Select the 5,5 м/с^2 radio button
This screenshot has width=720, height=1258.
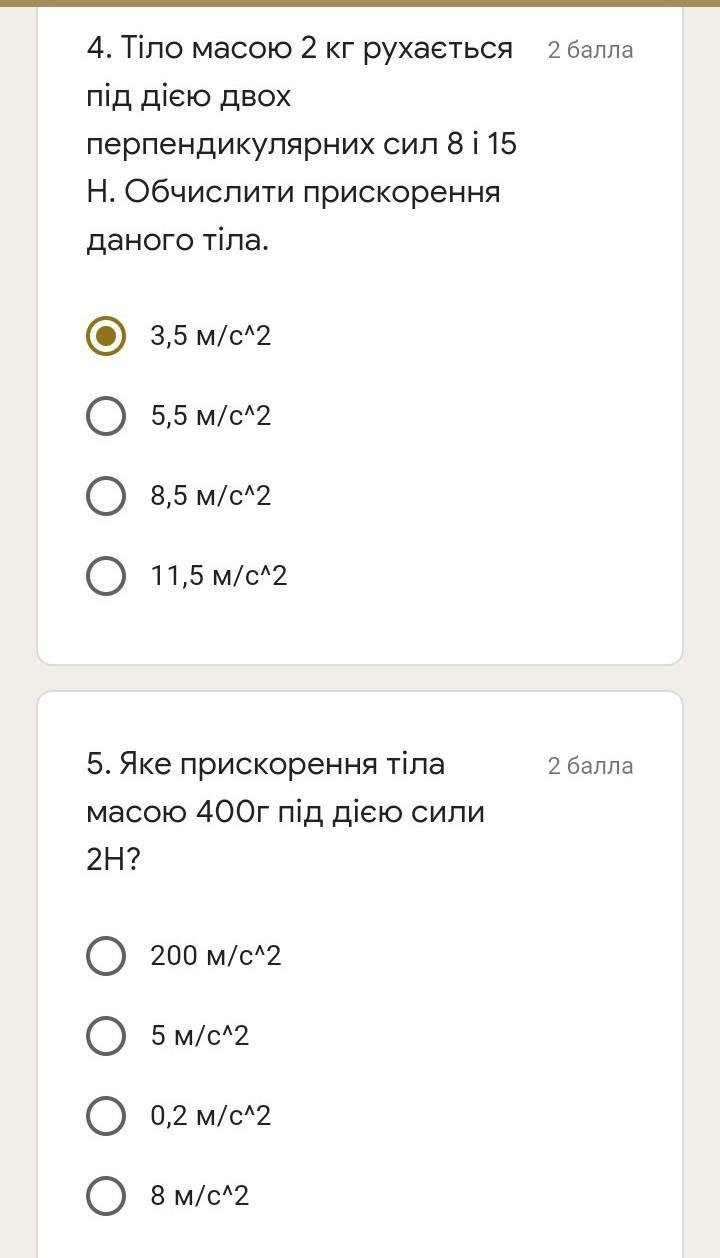[106, 416]
